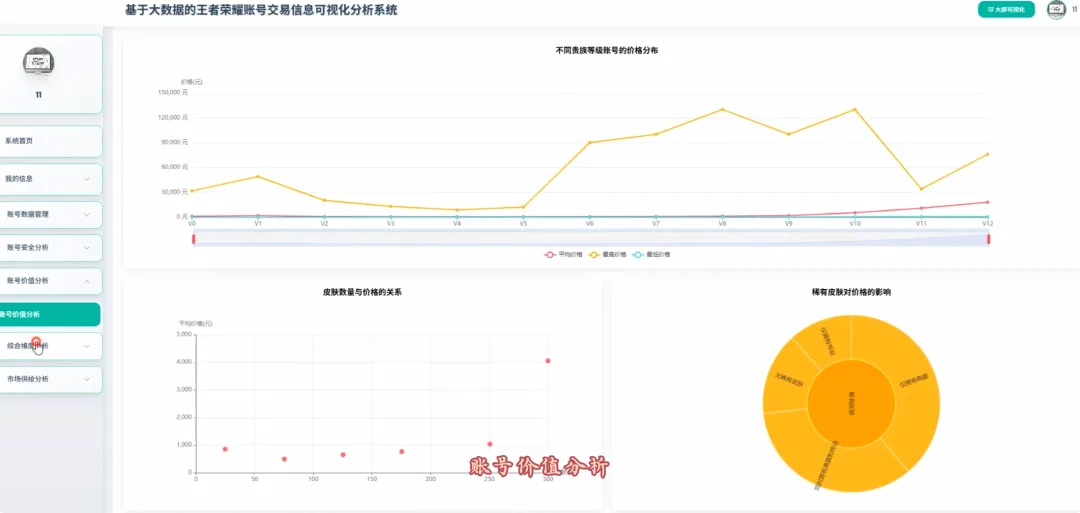Click the sidebar profile avatar image
Viewport: 1080px width, 513px height.
[39, 63]
